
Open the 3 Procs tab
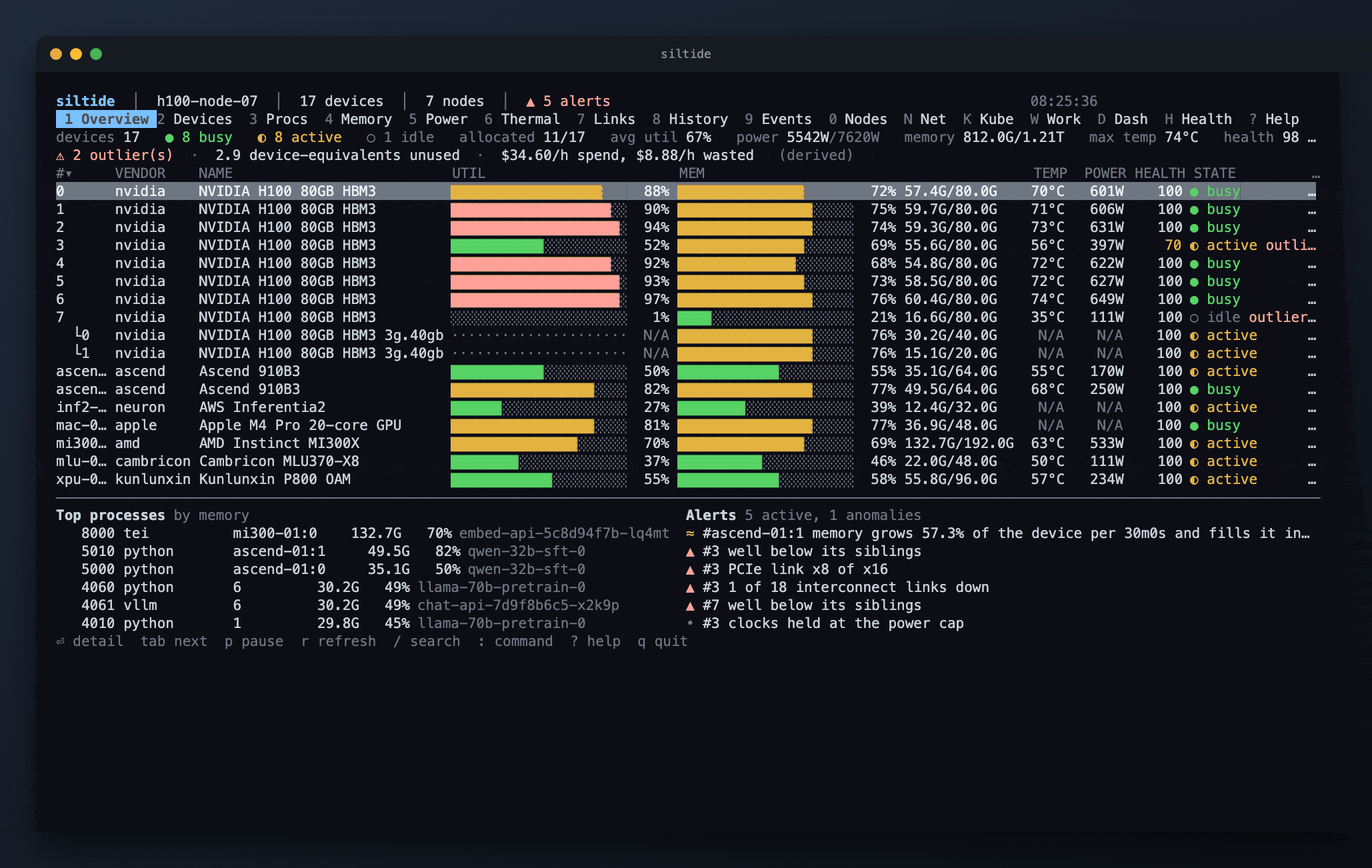pos(278,119)
